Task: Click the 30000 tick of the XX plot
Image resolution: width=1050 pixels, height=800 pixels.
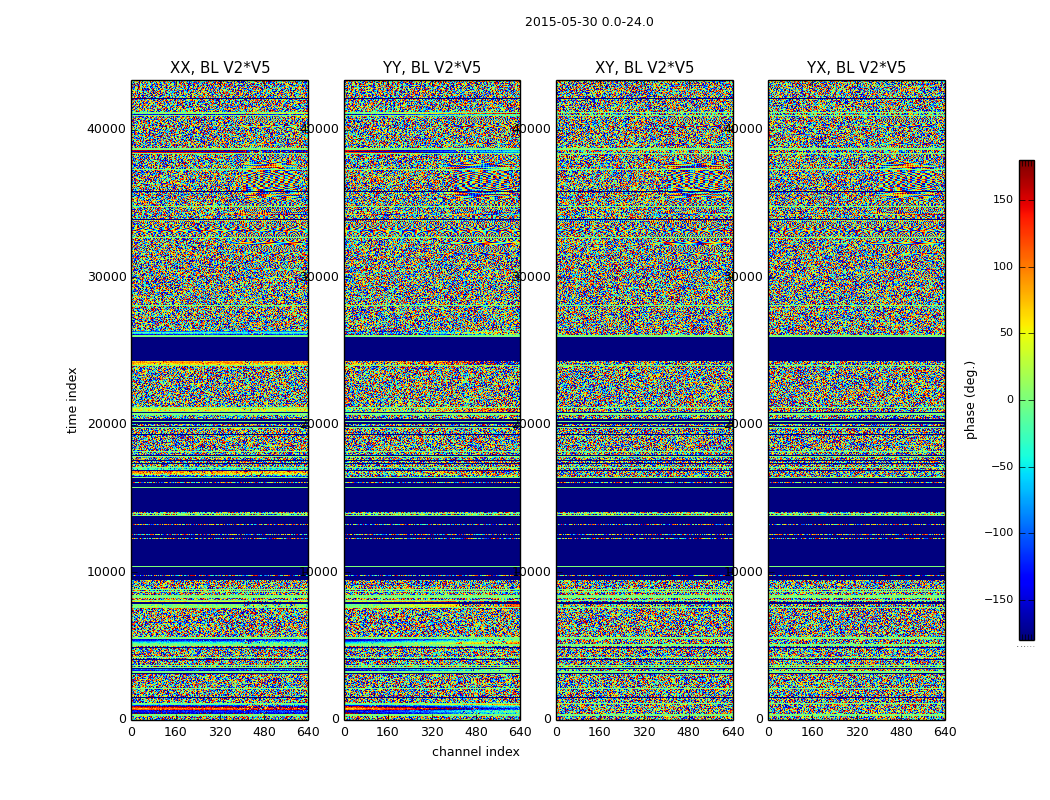Action: tap(107, 277)
